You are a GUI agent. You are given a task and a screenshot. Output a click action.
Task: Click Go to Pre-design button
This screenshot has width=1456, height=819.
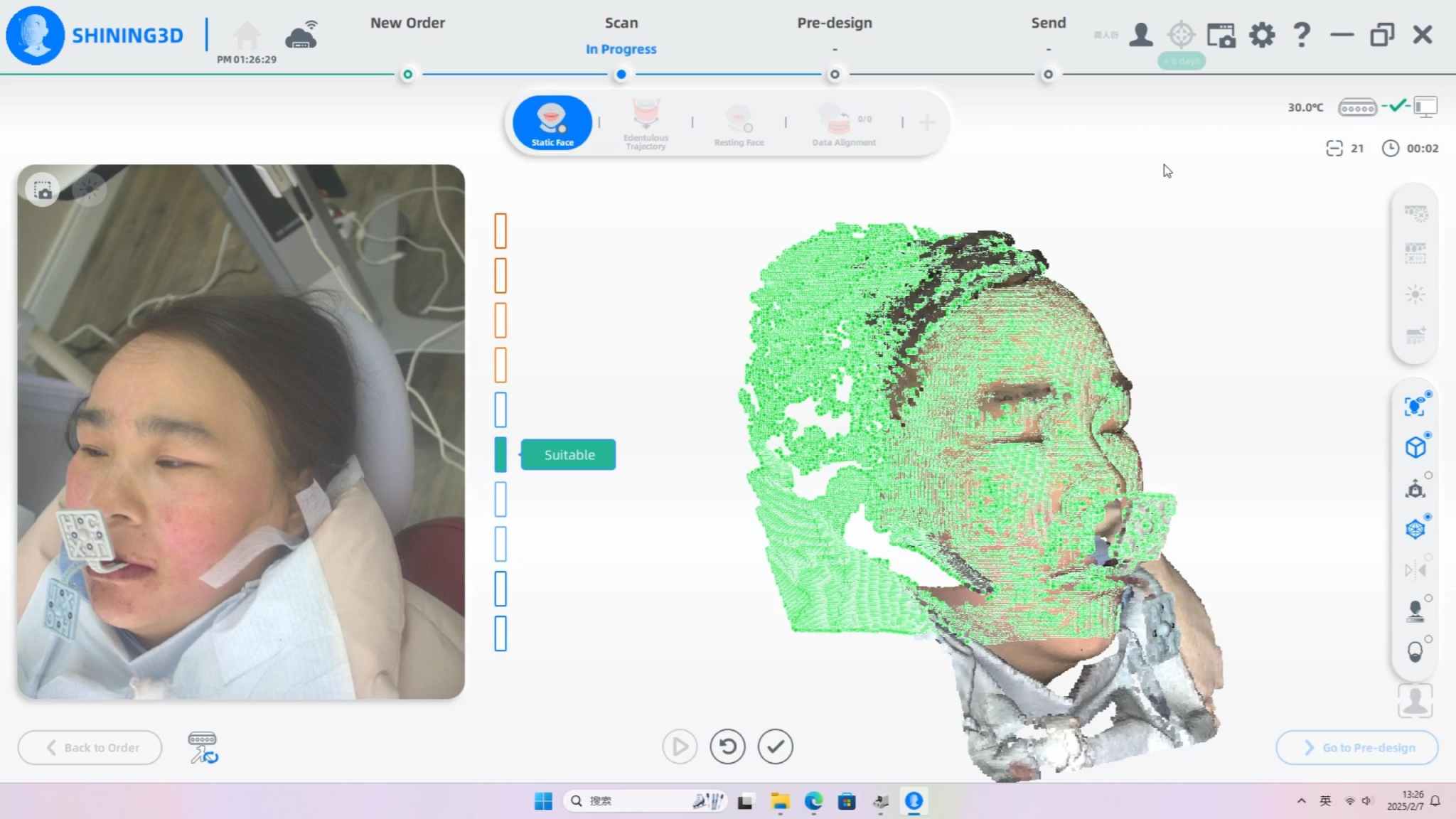click(1356, 748)
